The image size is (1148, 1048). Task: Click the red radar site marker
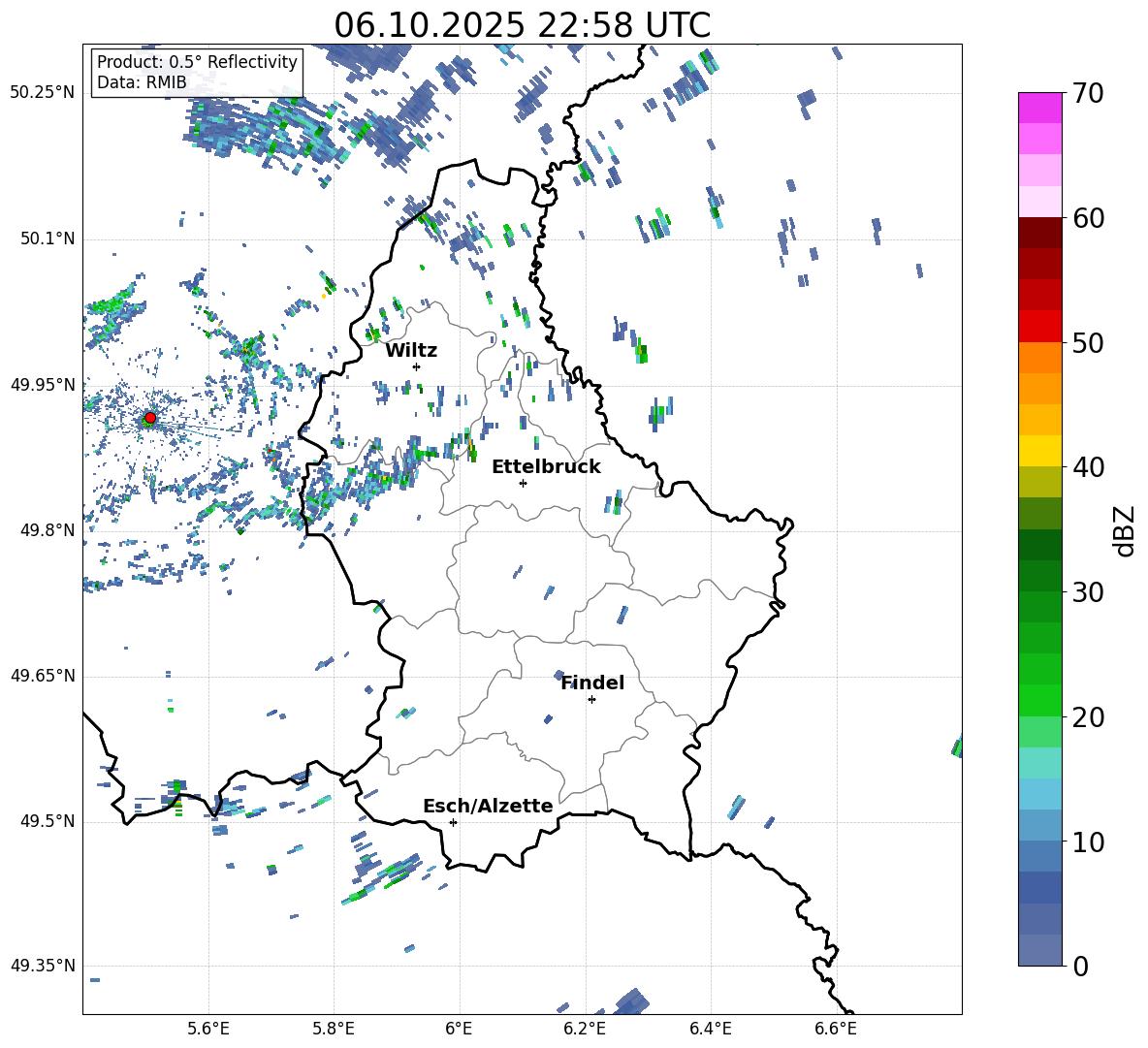point(150,418)
